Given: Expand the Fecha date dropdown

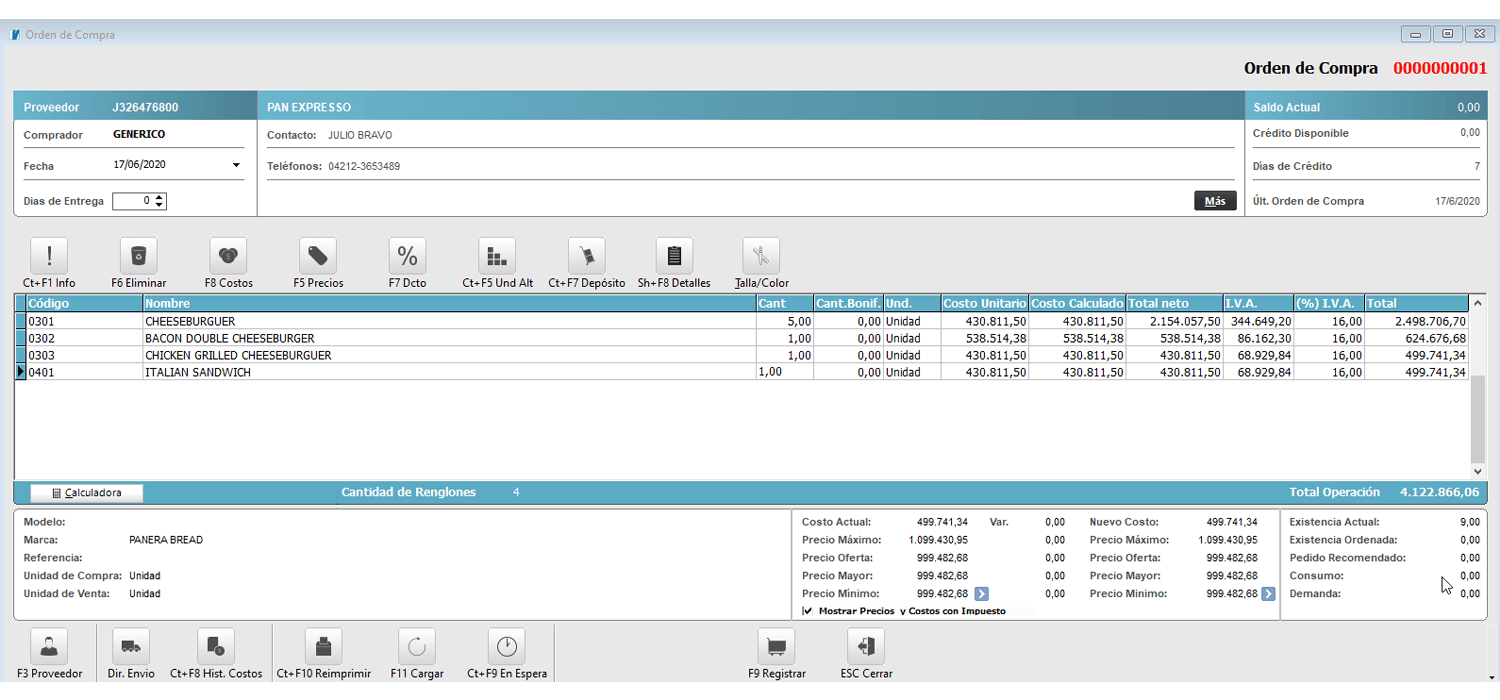Looking at the screenshot, I should 236,166.
